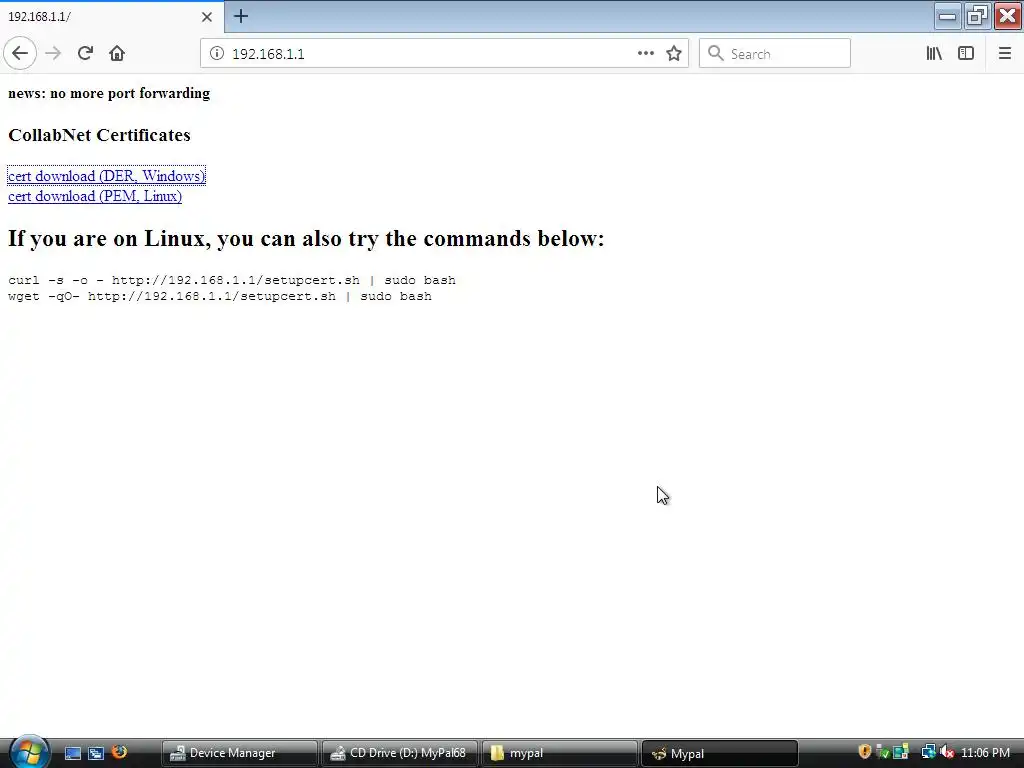Toggle the sidebar view icon
Screen dimensions: 1024x768
966,54
